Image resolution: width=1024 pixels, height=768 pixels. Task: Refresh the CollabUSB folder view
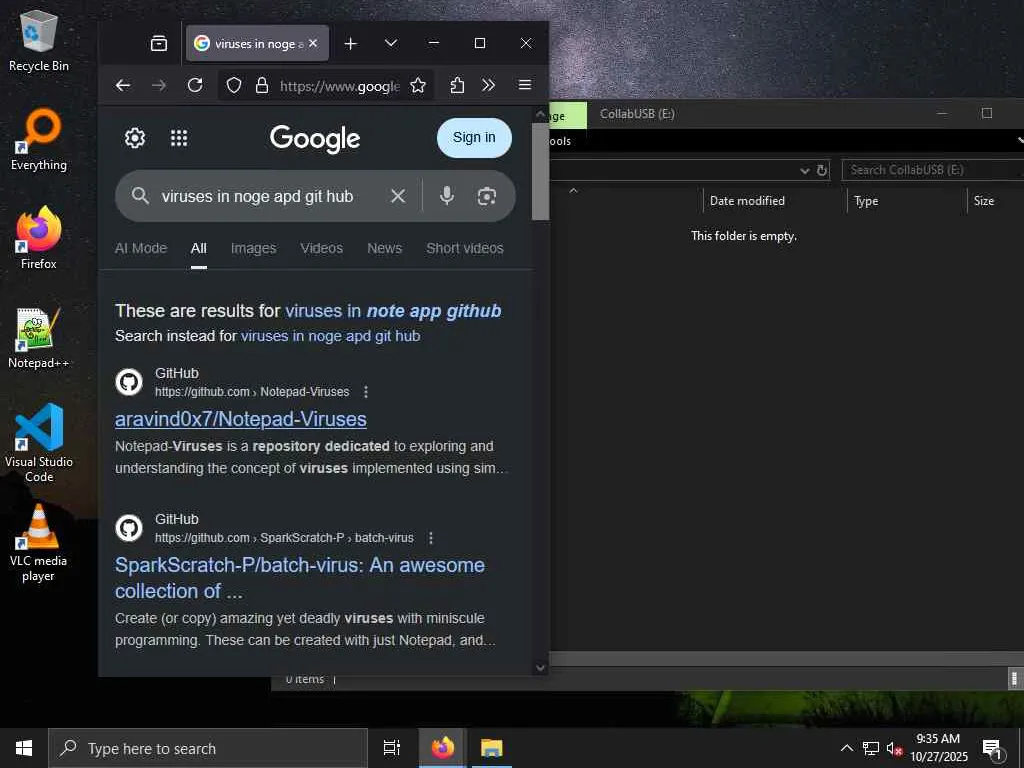(822, 170)
